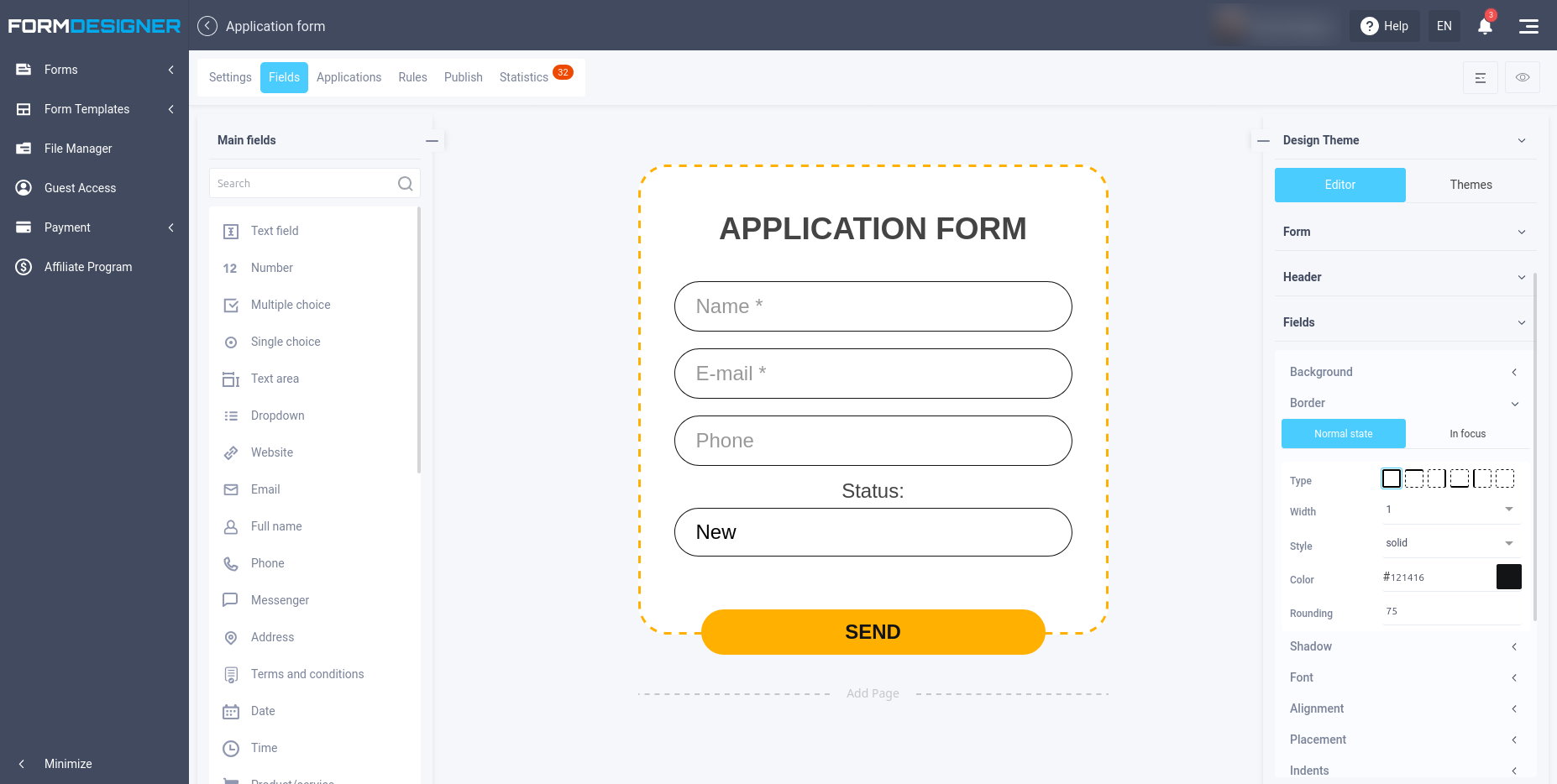Open the File Manager section
1557x784 pixels.
78,149
